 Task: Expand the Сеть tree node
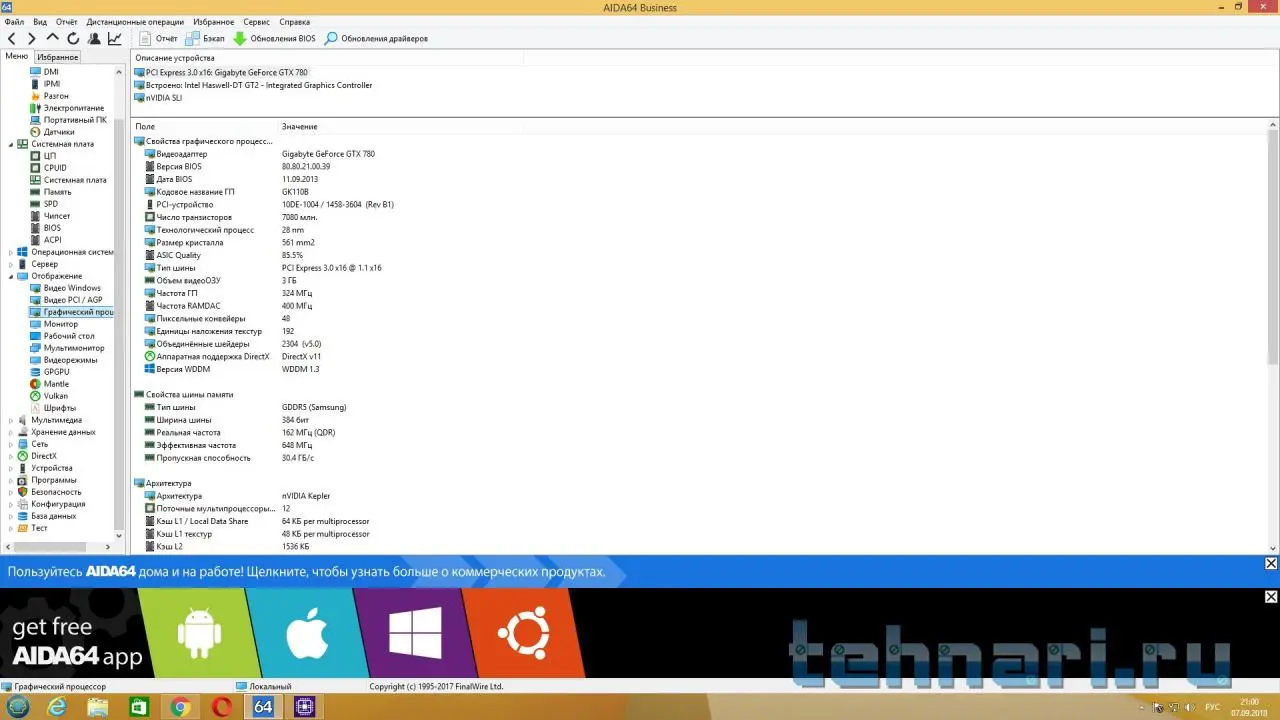[x=11, y=444]
